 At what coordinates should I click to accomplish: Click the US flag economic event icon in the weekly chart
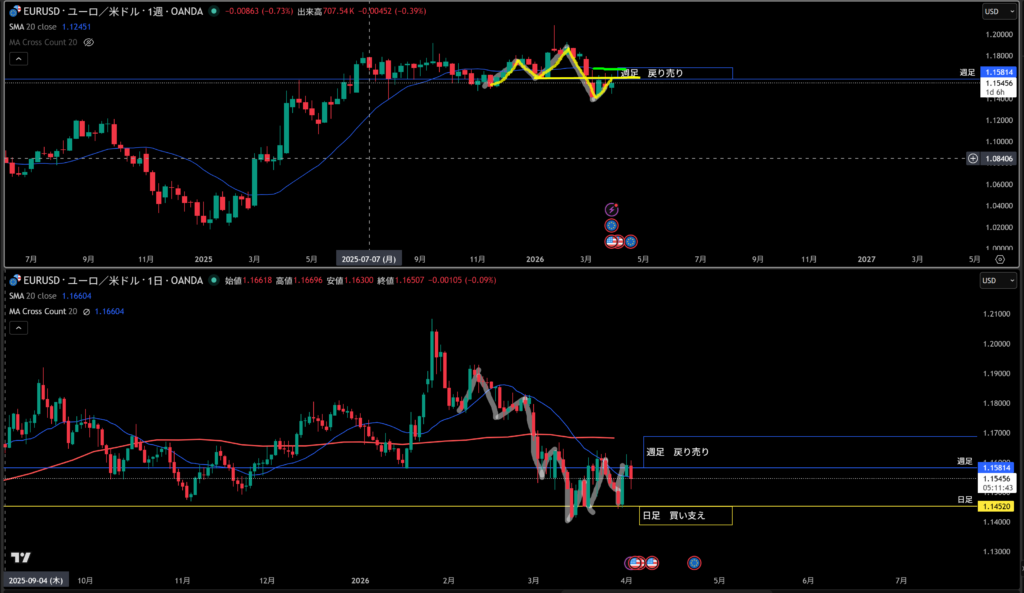coord(612,241)
